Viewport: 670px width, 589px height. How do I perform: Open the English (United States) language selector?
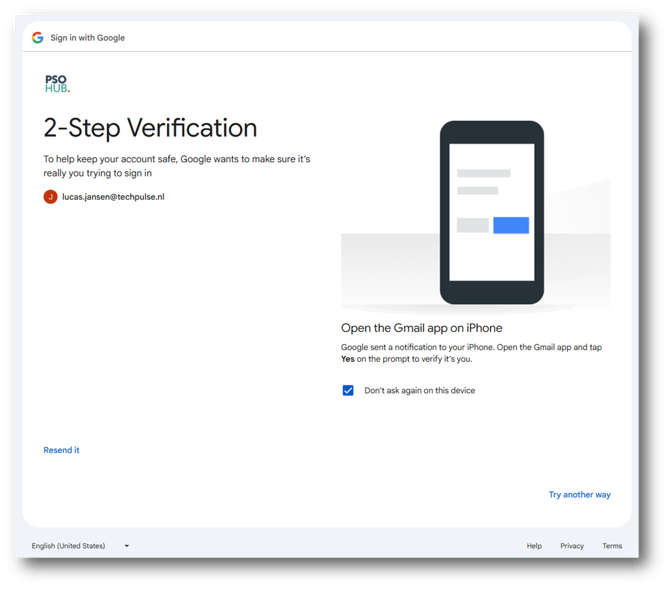click(69, 546)
